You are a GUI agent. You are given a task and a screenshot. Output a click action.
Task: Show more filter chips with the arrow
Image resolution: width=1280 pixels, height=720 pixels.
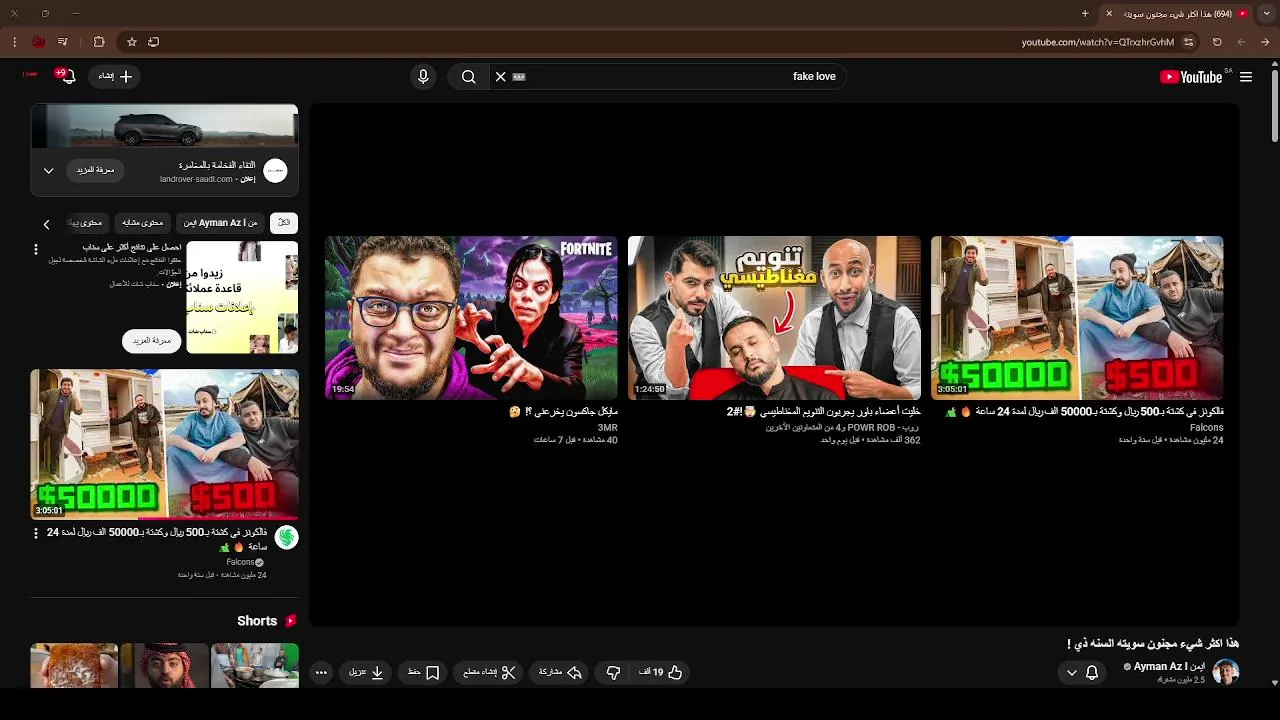tap(46, 224)
